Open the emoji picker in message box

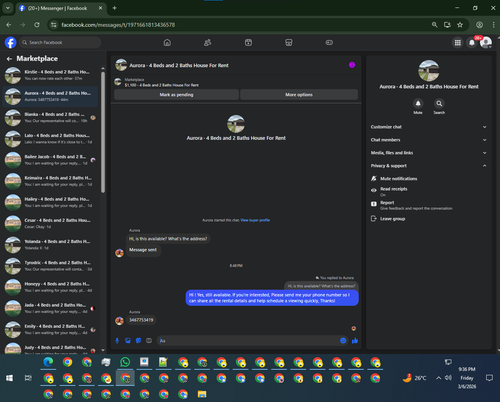tap(343, 341)
